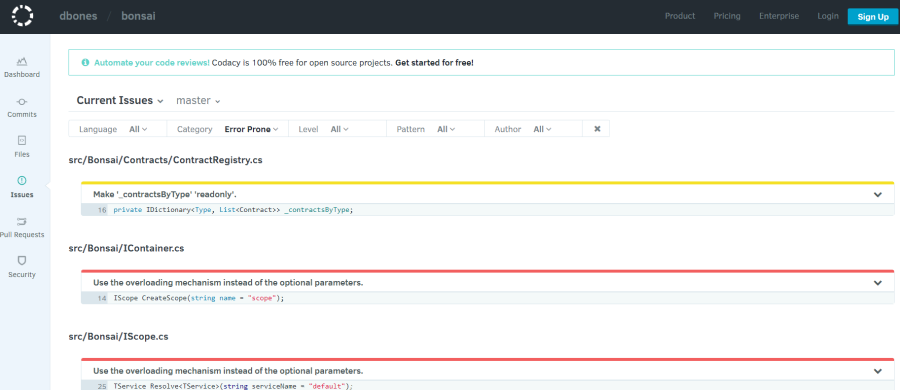Open the Pull Requests sidebar icon
900x390 pixels.
22,221
